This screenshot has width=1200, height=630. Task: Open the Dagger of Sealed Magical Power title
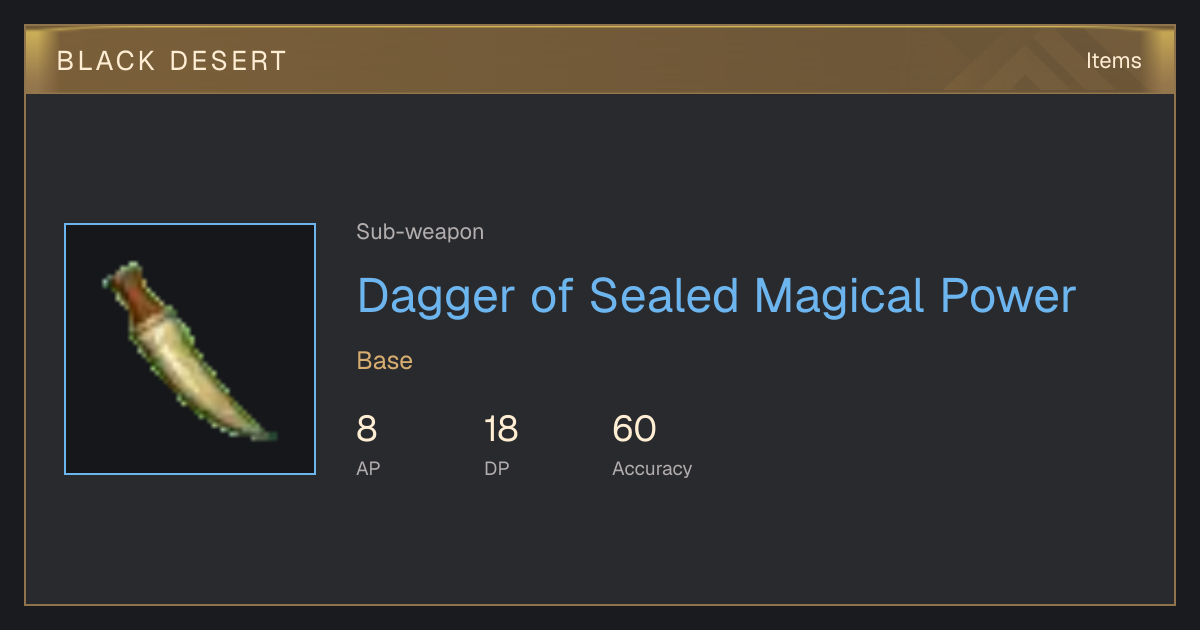(716, 296)
